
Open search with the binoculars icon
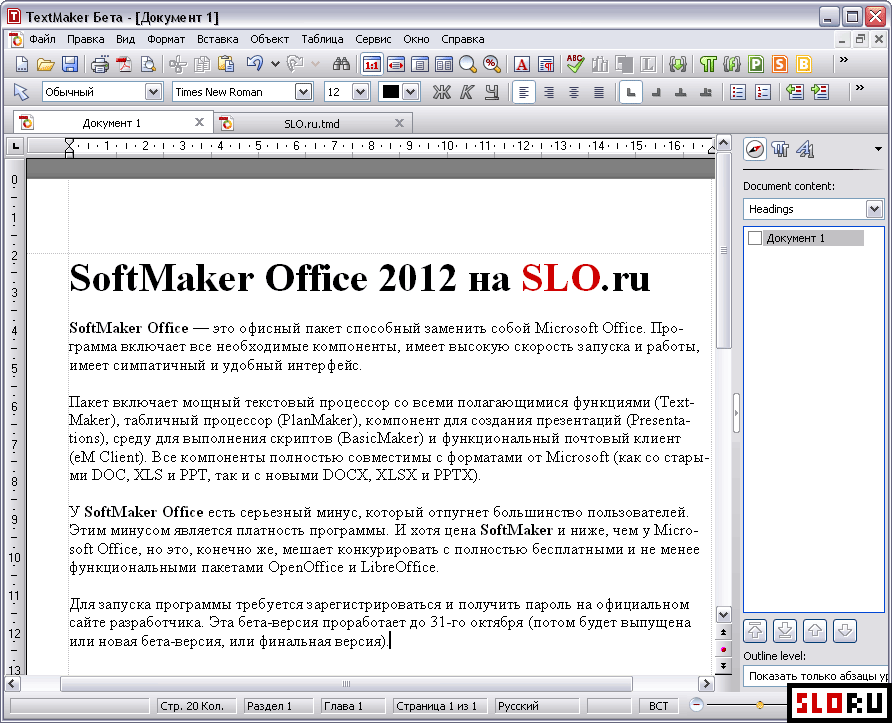341,64
